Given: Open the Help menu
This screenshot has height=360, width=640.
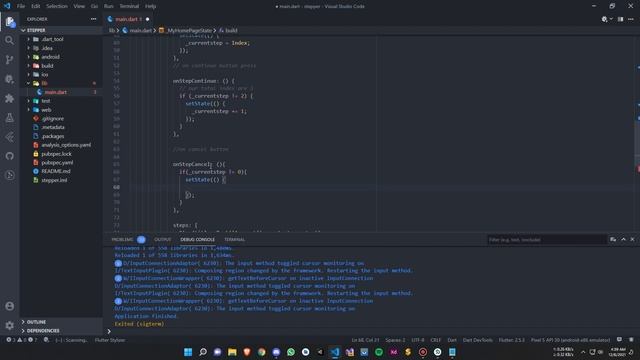Looking at the screenshot, I should [151, 6].
